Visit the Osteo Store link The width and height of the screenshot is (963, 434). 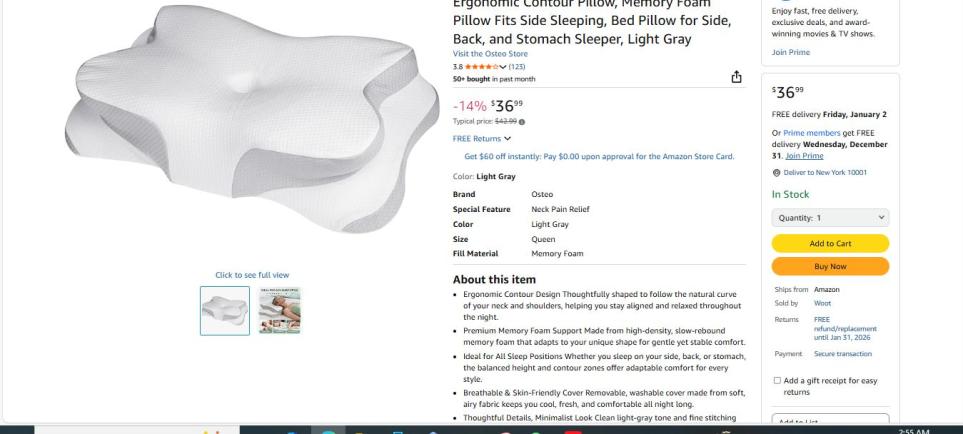click(x=490, y=53)
